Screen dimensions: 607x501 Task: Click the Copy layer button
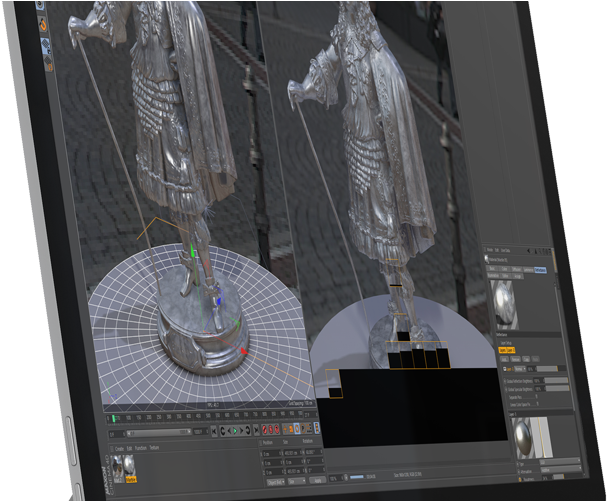click(x=526, y=359)
